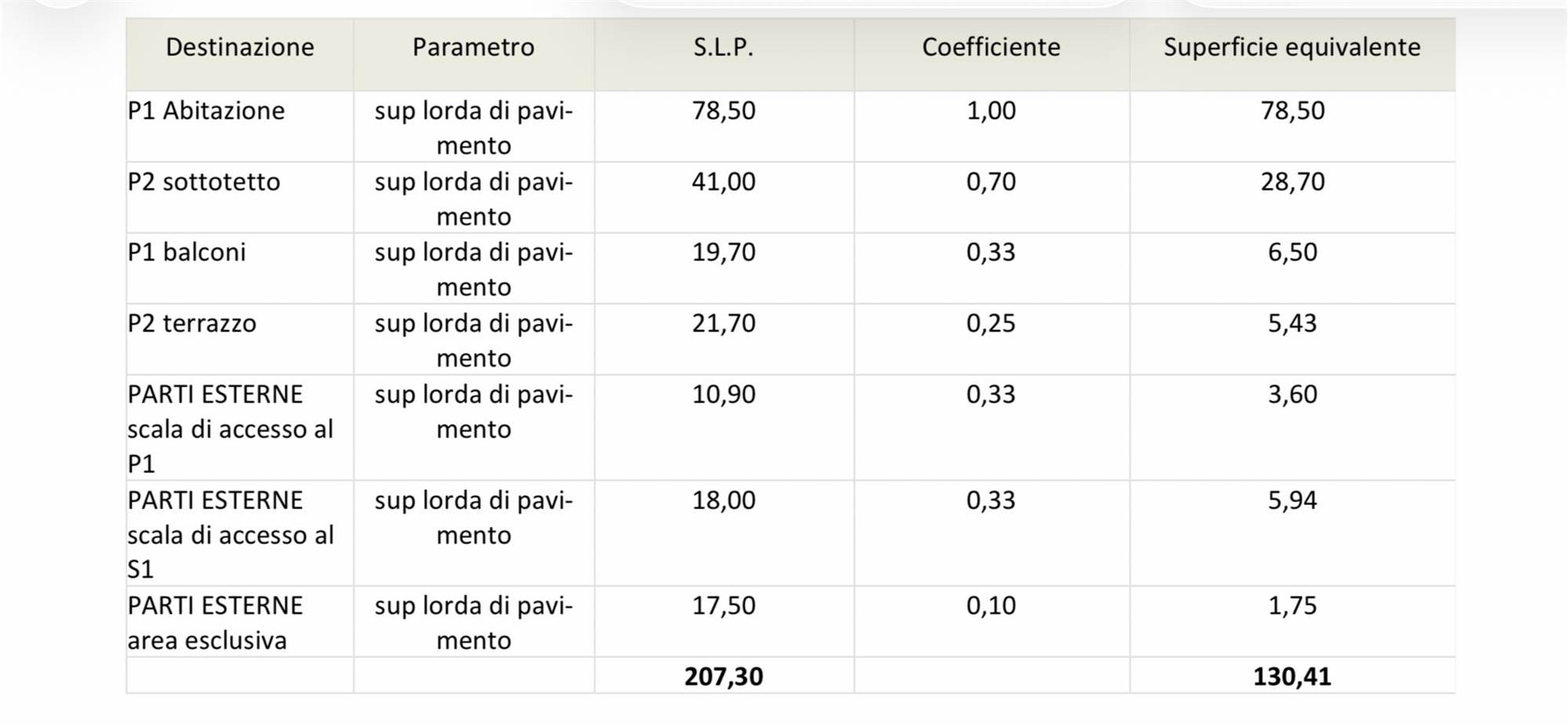Select the Superficie equivalente header
1568x723 pixels.
(x=1292, y=47)
